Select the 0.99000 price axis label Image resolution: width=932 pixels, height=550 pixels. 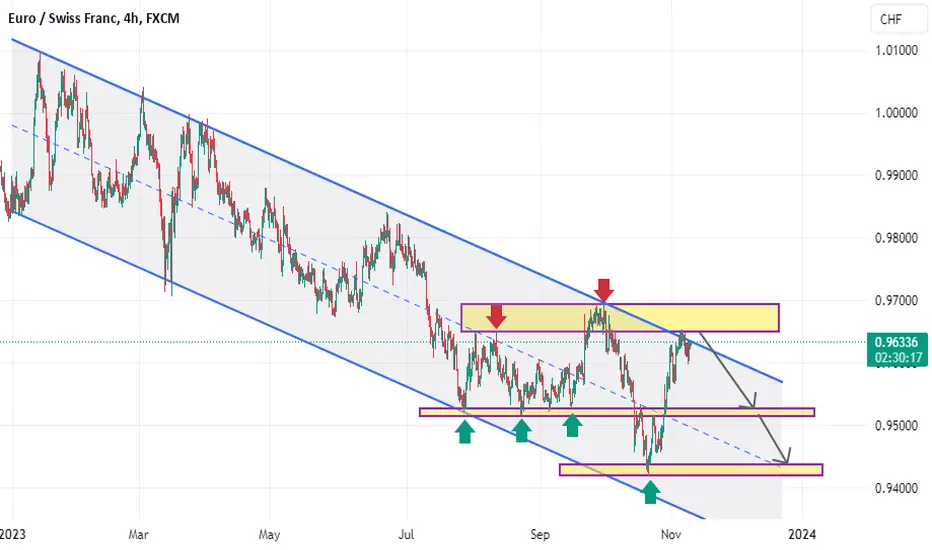[896, 175]
